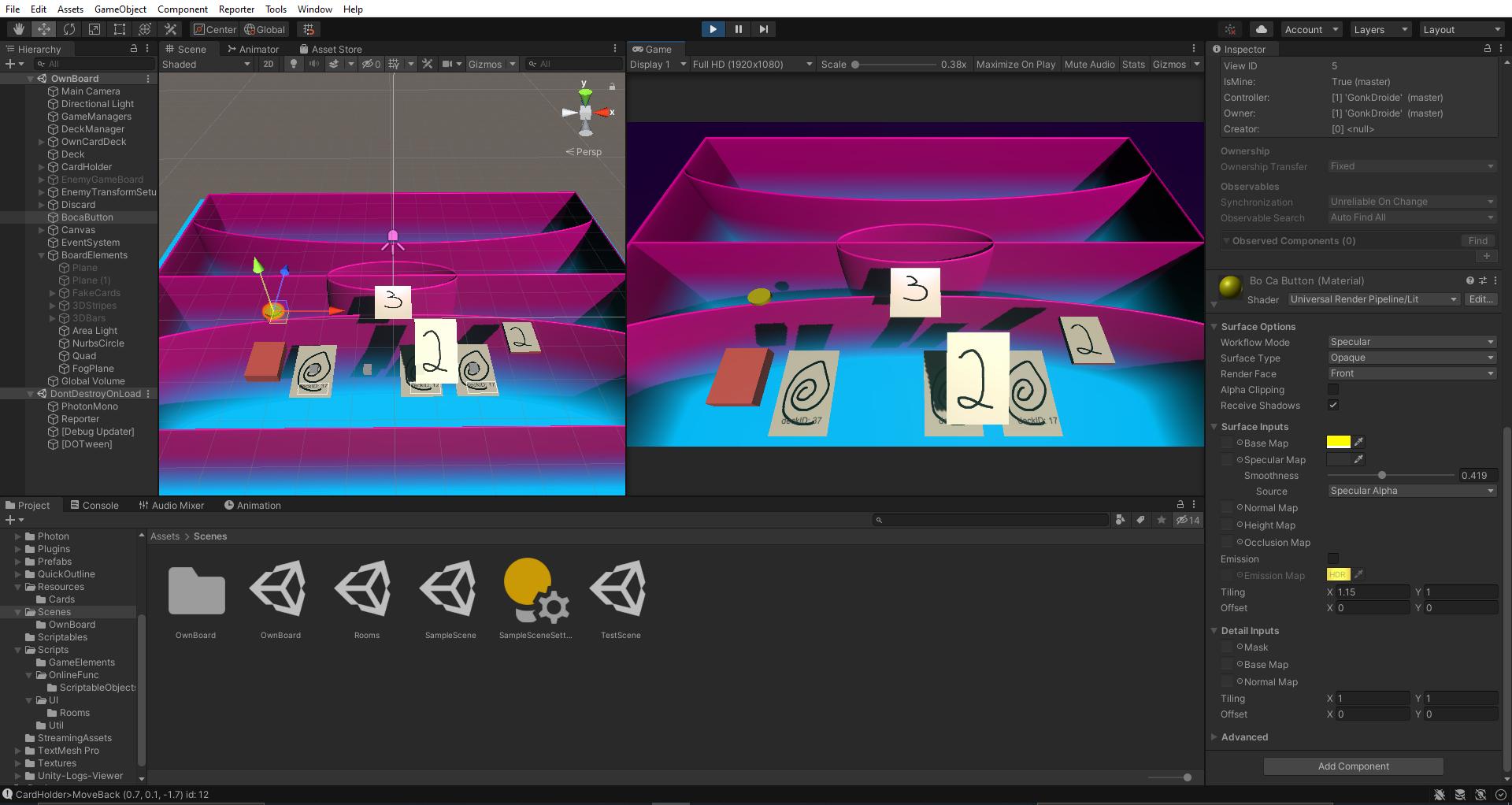Open the cloud services icon
The height and width of the screenshot is (805, 1512).
click(x=1261, y=29)
